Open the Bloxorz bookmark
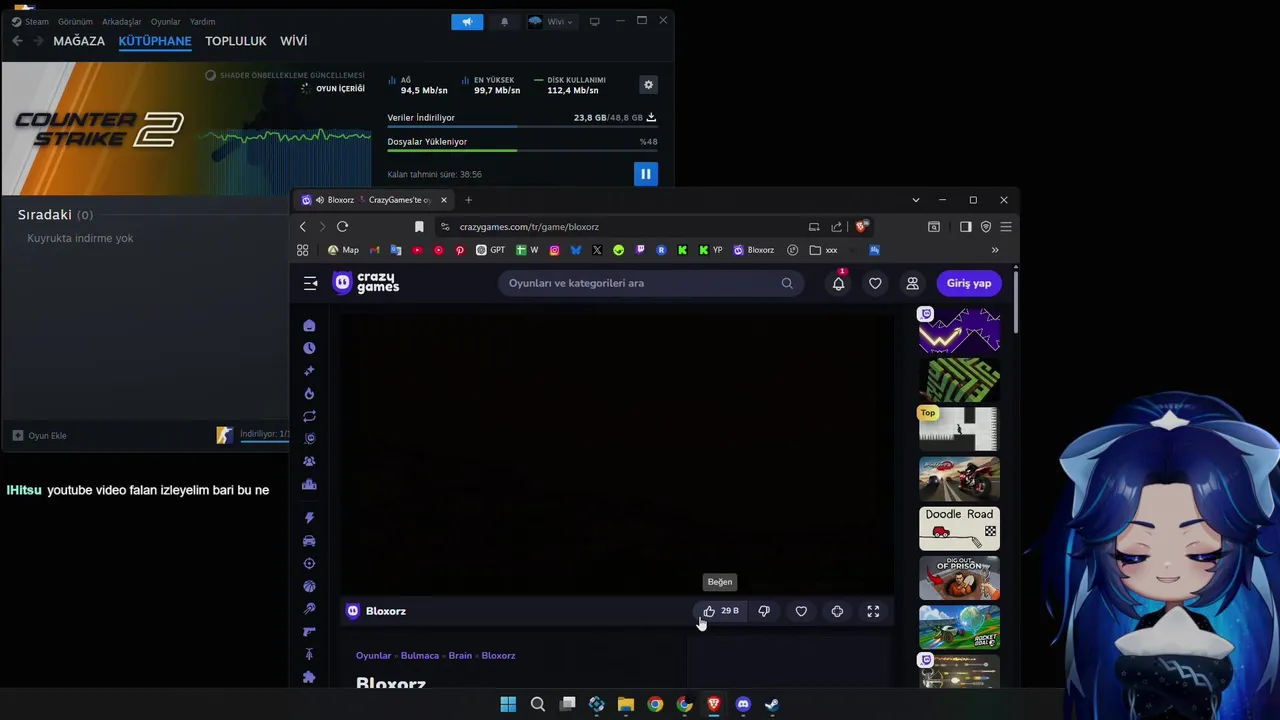Viewport: 1280px width, 720px height. 754,250
